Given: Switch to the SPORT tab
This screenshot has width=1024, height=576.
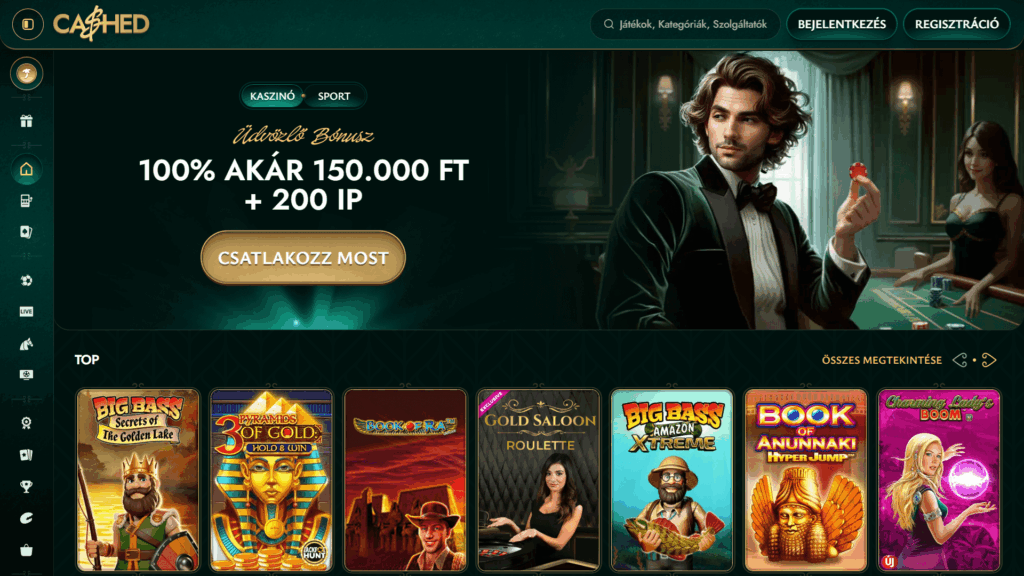Looking at the screenshot, I should point(334,96).
